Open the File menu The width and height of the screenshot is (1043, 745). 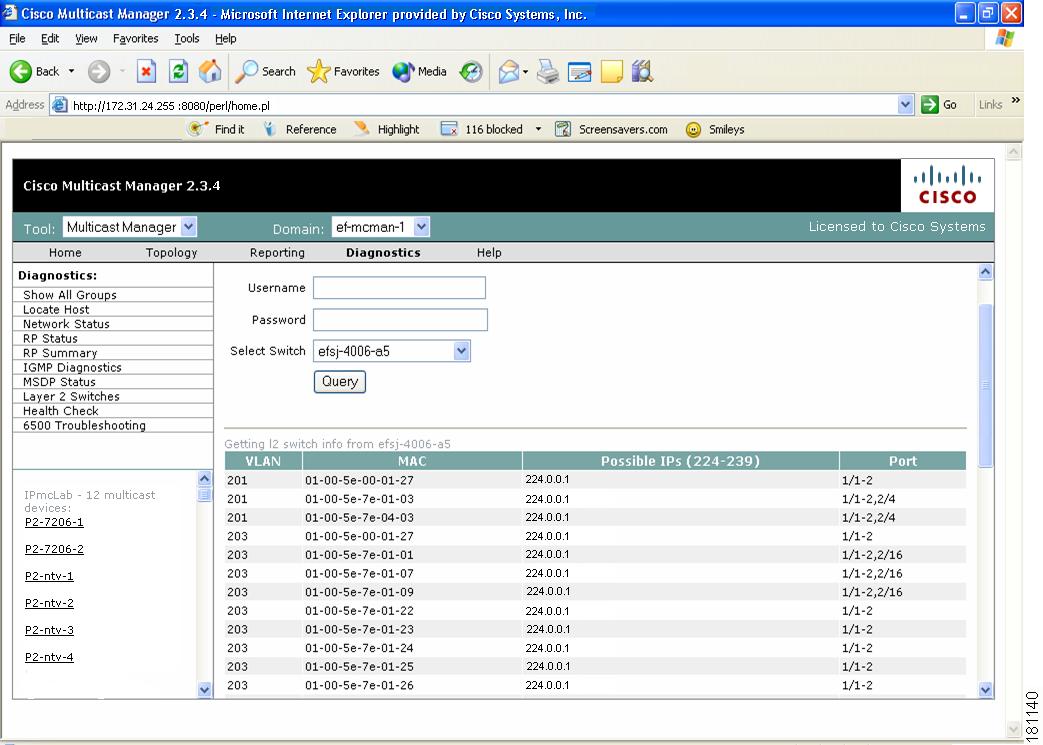coord(17,39)
